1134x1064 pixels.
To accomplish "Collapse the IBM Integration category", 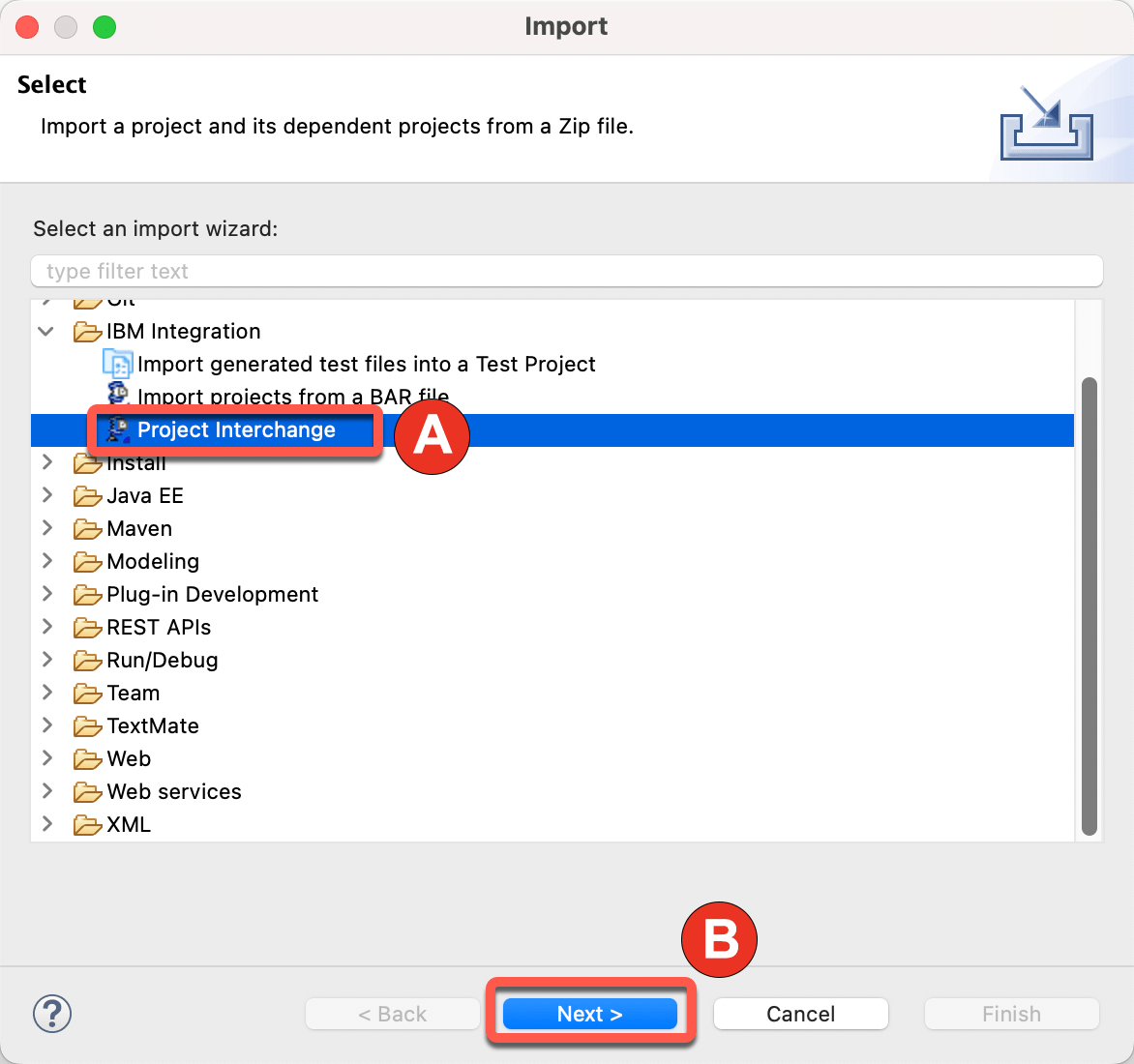I will point(45,331).
